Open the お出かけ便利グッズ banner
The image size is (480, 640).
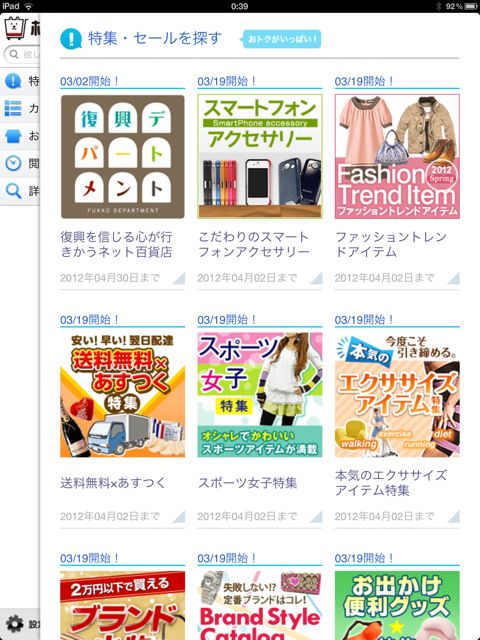(x=397, y=605)
